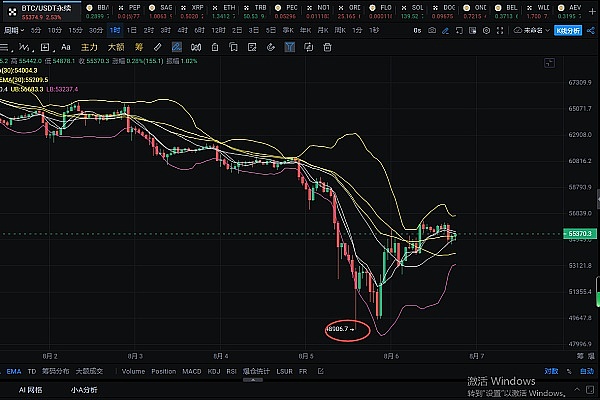Toggle the 主力 main force indicator

coord(89,47)
